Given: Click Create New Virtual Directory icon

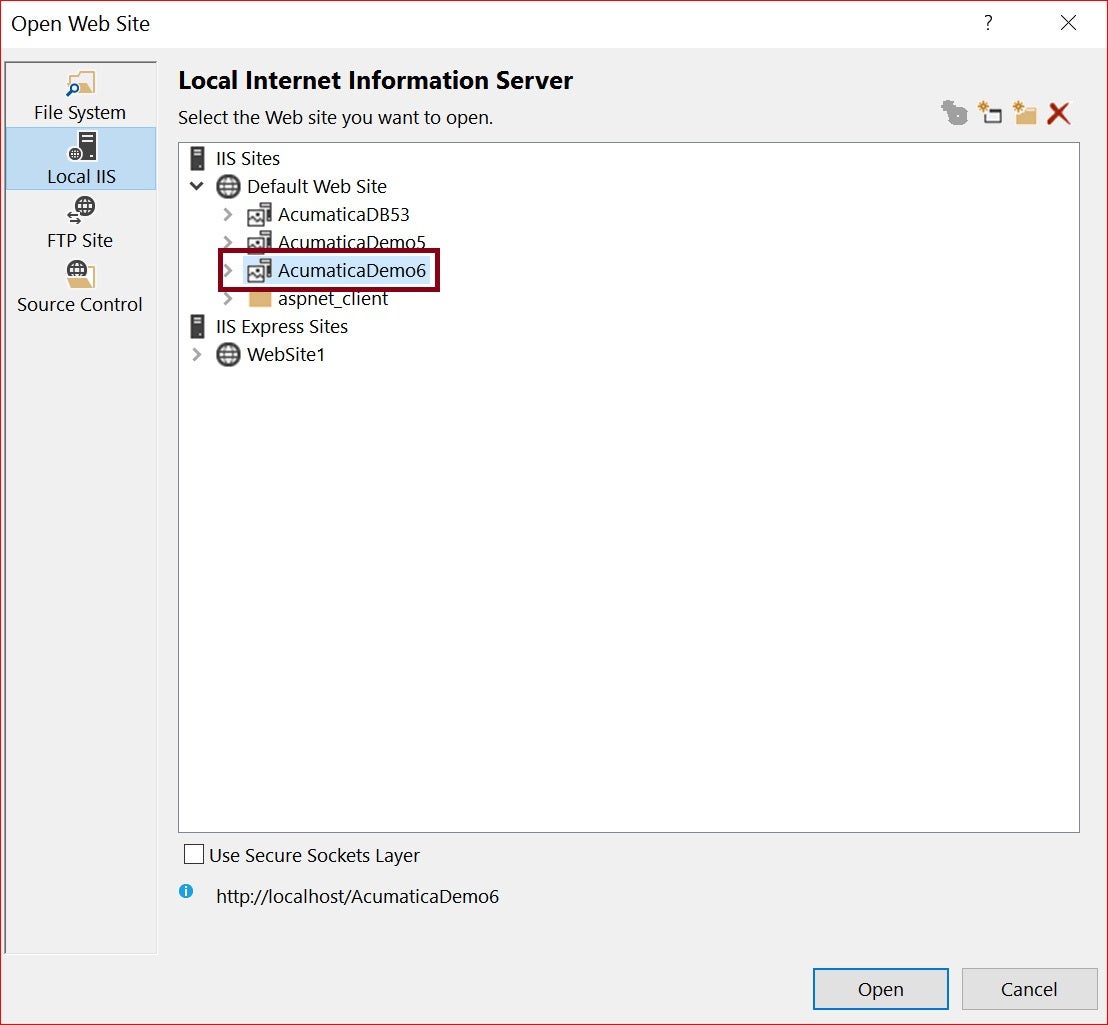Looking at the screenshot, I should pos(1024,113).
